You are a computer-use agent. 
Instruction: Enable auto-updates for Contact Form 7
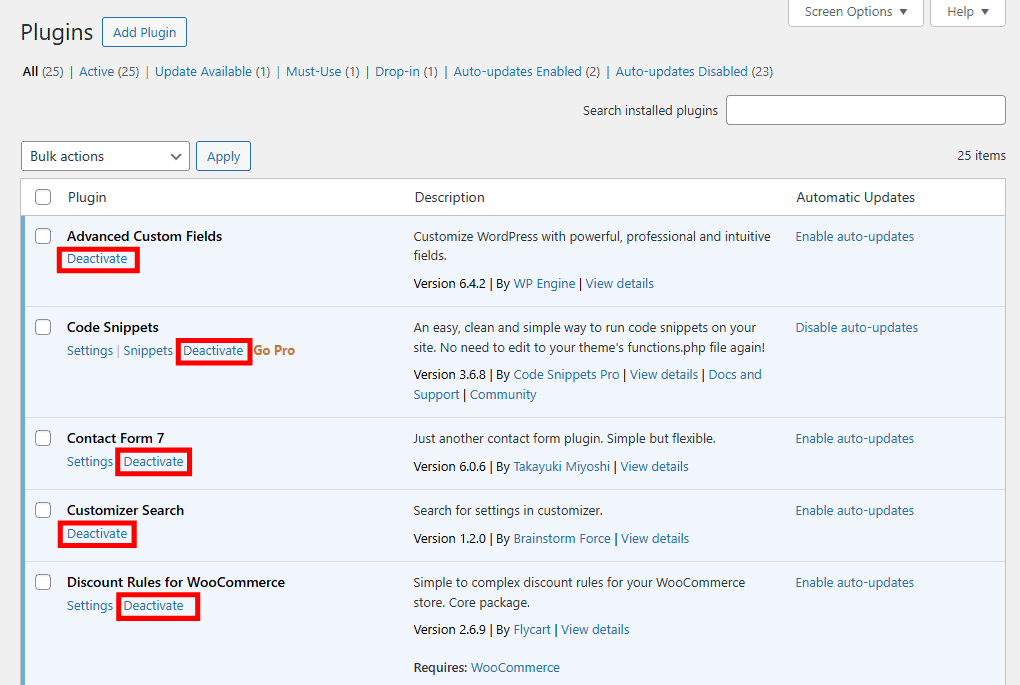854,439
